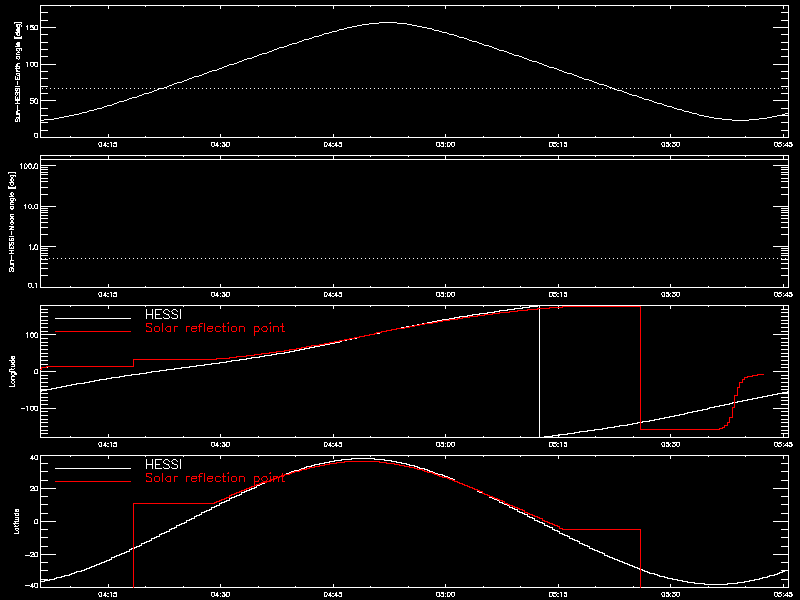The image size is (800, 600).
Task: Click the 100 tick on Longitude axis
Action: pyautogui.click(x=32, y=334)
